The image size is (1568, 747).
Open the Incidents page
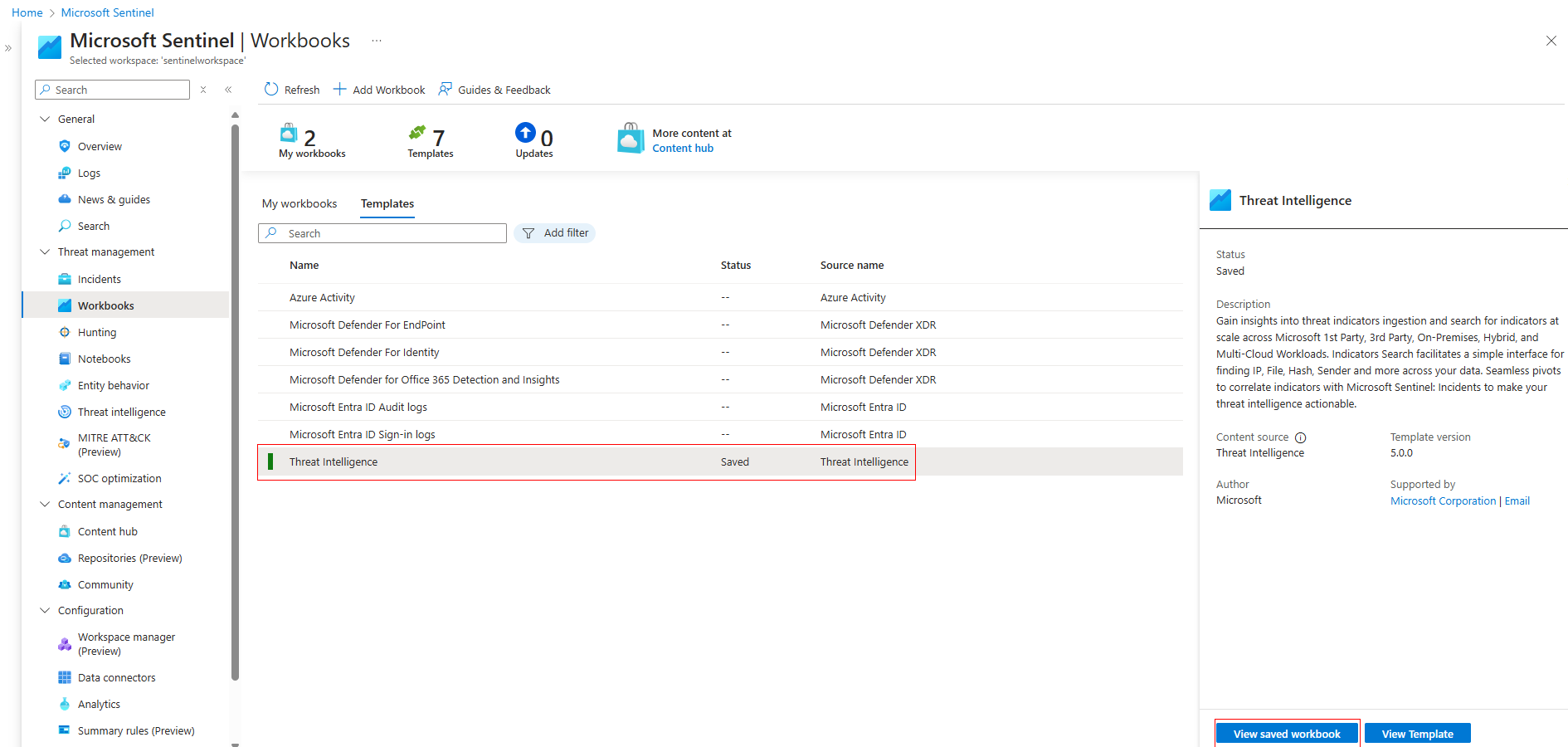(99, 279)
